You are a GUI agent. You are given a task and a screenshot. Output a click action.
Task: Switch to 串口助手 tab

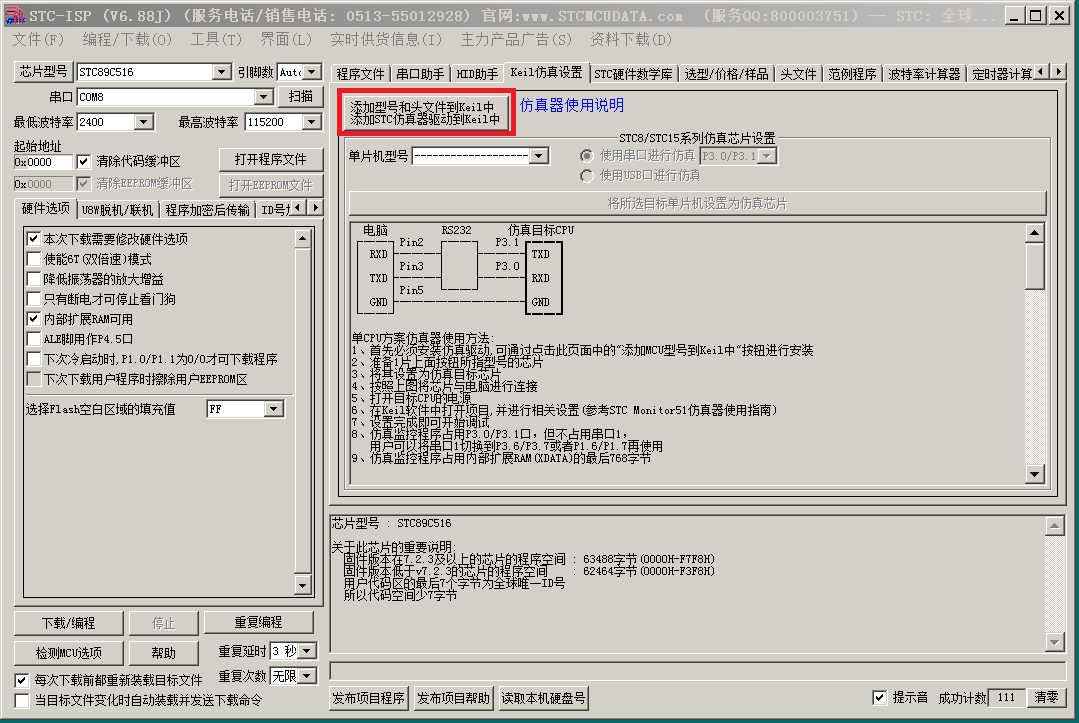(420, 74)
